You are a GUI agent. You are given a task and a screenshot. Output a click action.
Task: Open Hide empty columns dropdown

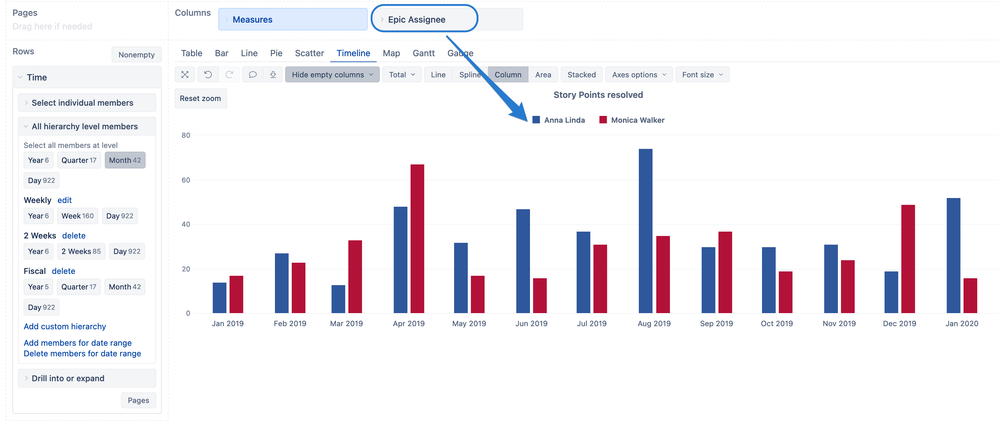point(332,75)
